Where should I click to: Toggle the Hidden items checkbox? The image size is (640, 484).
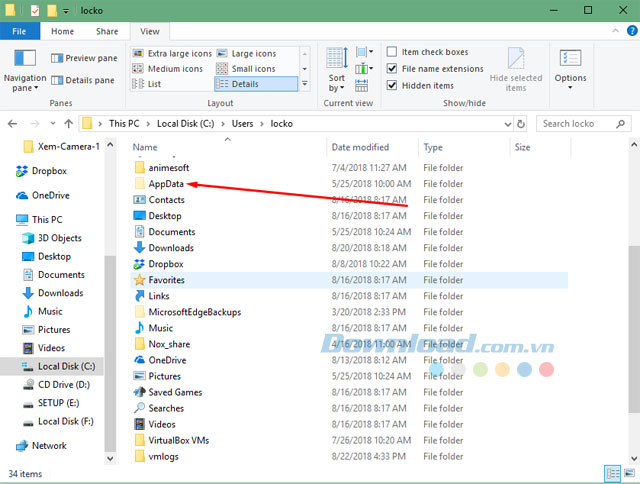tap(393, 86)
